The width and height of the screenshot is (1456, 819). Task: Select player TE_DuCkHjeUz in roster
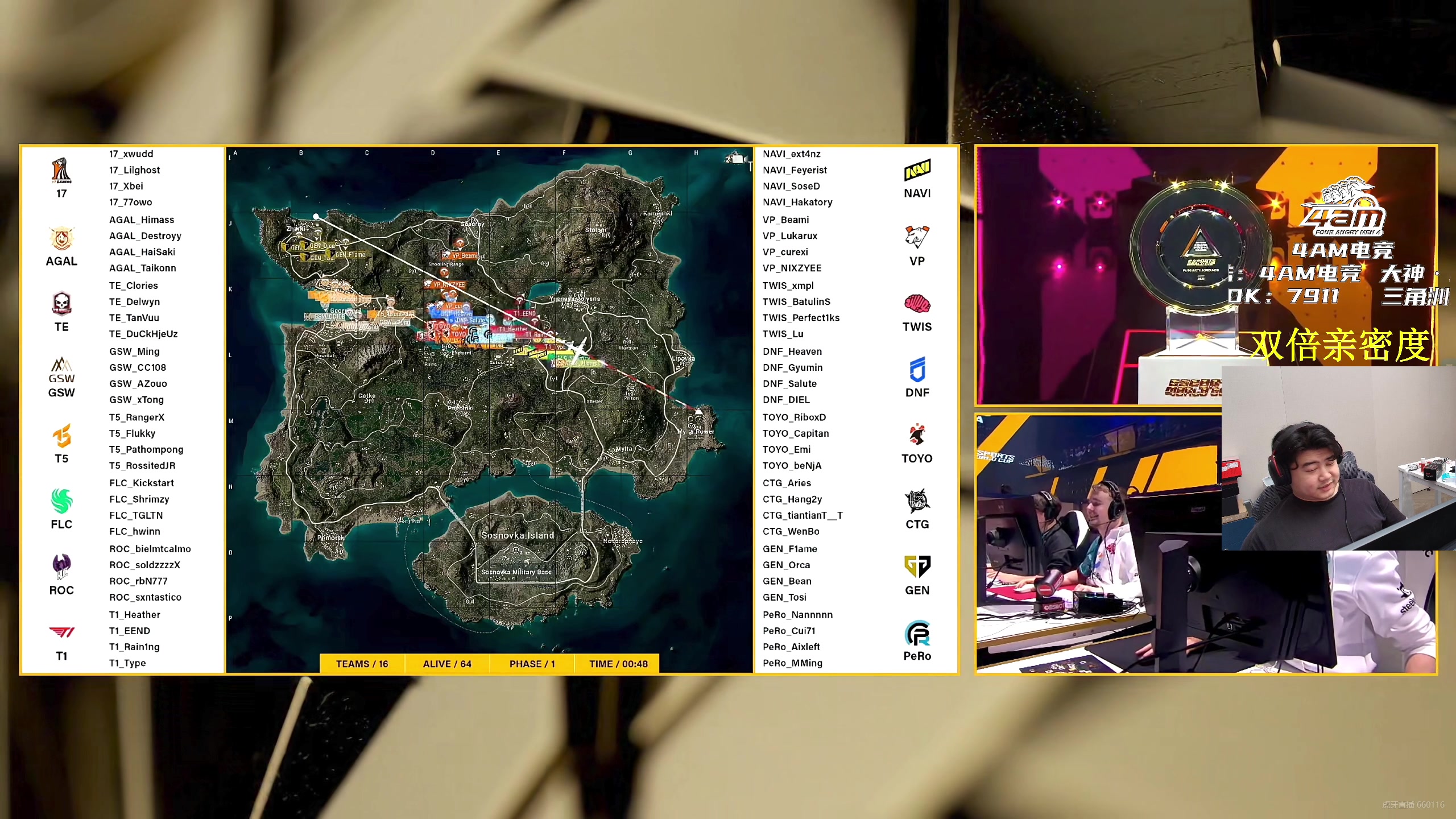143,334
